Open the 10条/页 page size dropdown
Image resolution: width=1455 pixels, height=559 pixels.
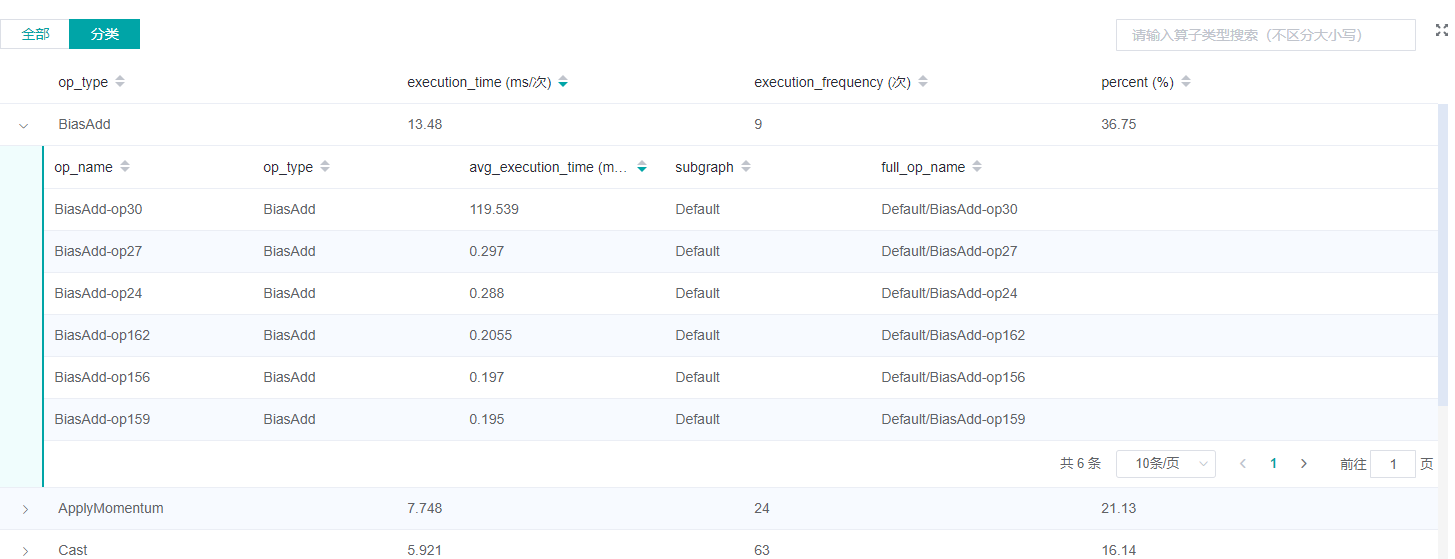coord(1165,464)
